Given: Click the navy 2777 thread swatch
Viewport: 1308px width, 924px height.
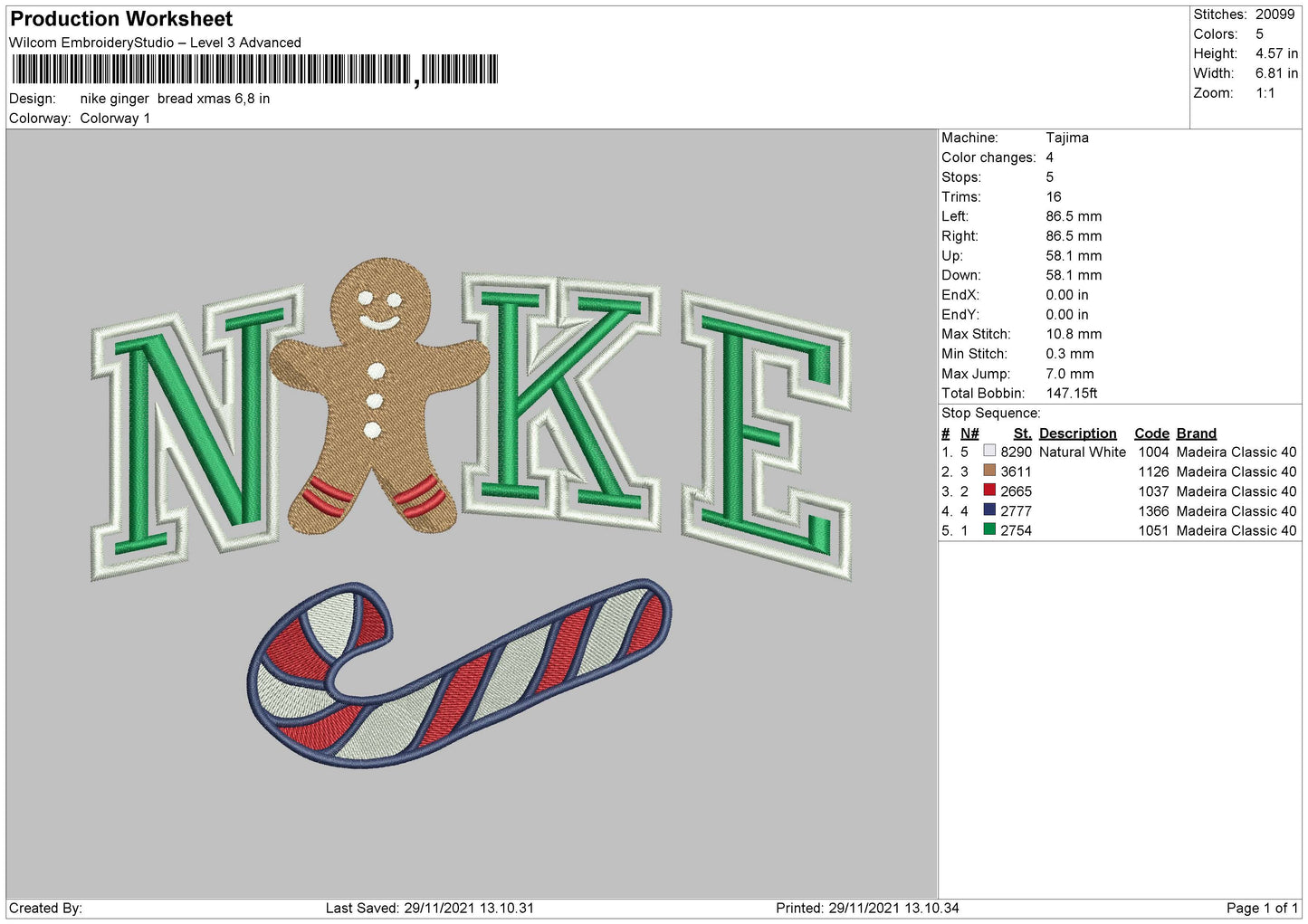Looking at the screenshot, I should (989, 510).
